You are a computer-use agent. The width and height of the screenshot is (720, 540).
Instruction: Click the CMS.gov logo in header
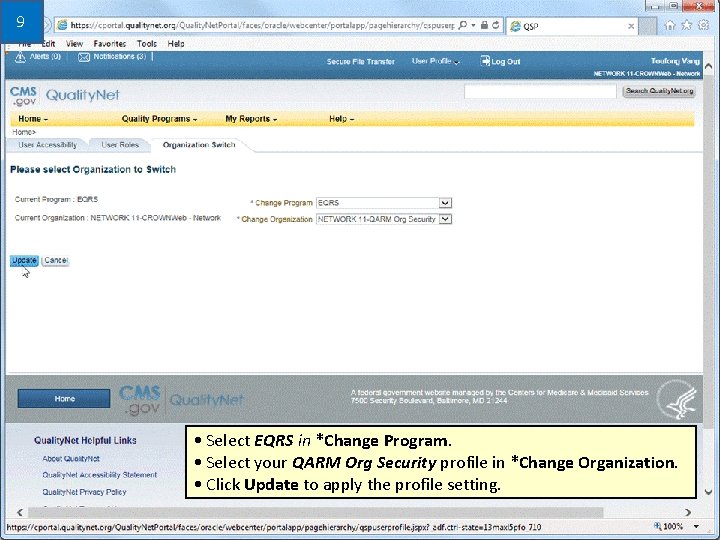click(23, 96)
